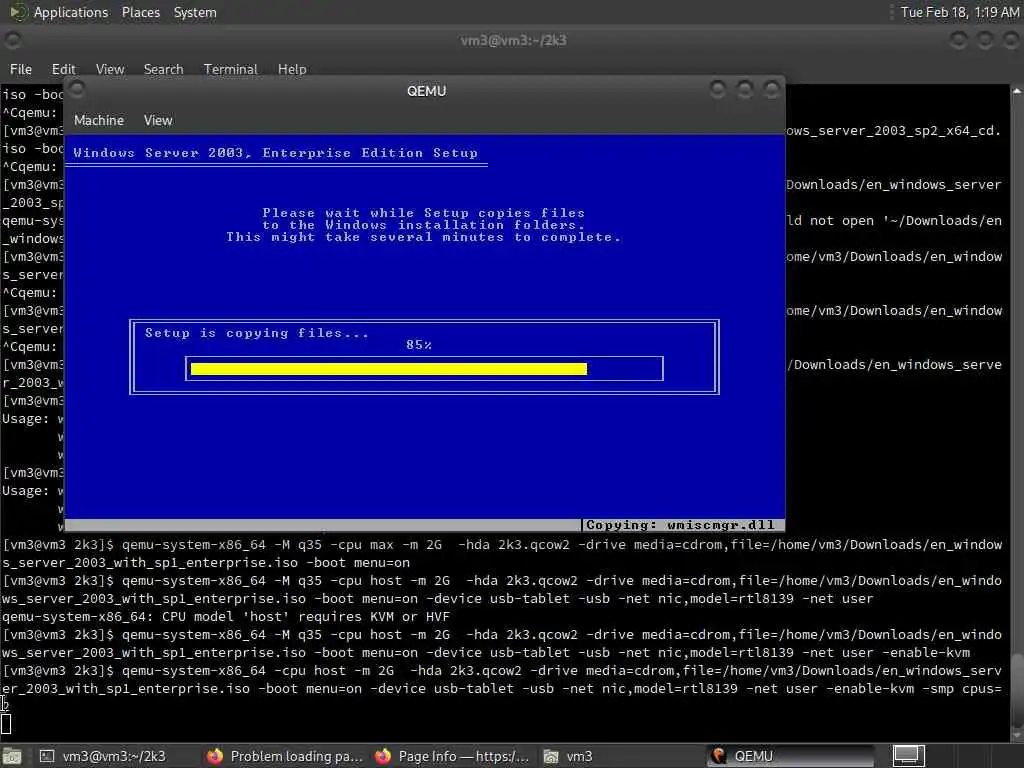The height and width of the screenshot is (768, 1024).
Task: Click the show desktop icon in taskbar
Action: point(12,756)
